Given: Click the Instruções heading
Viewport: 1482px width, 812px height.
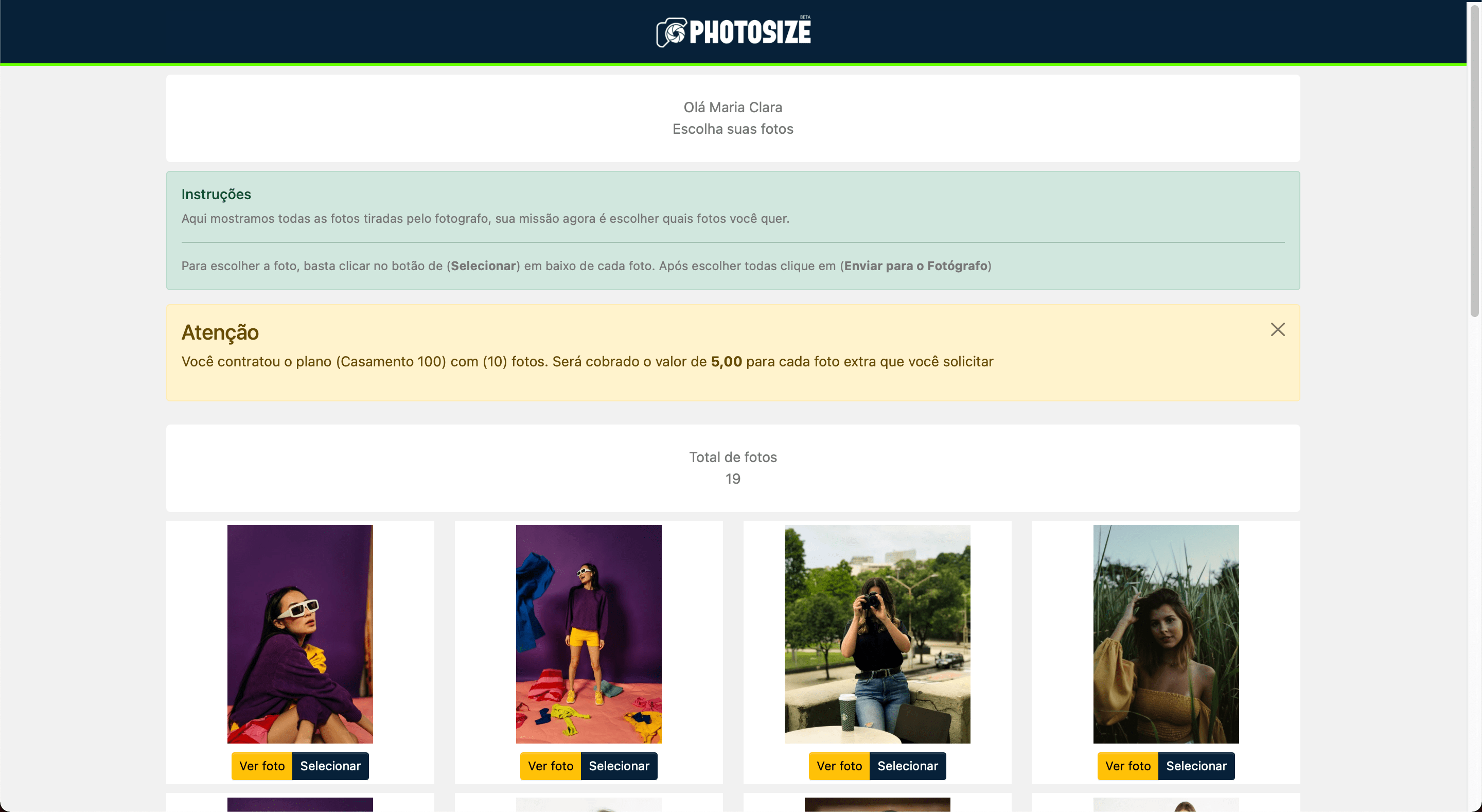Looking at the screenshot, I should 216,194.
